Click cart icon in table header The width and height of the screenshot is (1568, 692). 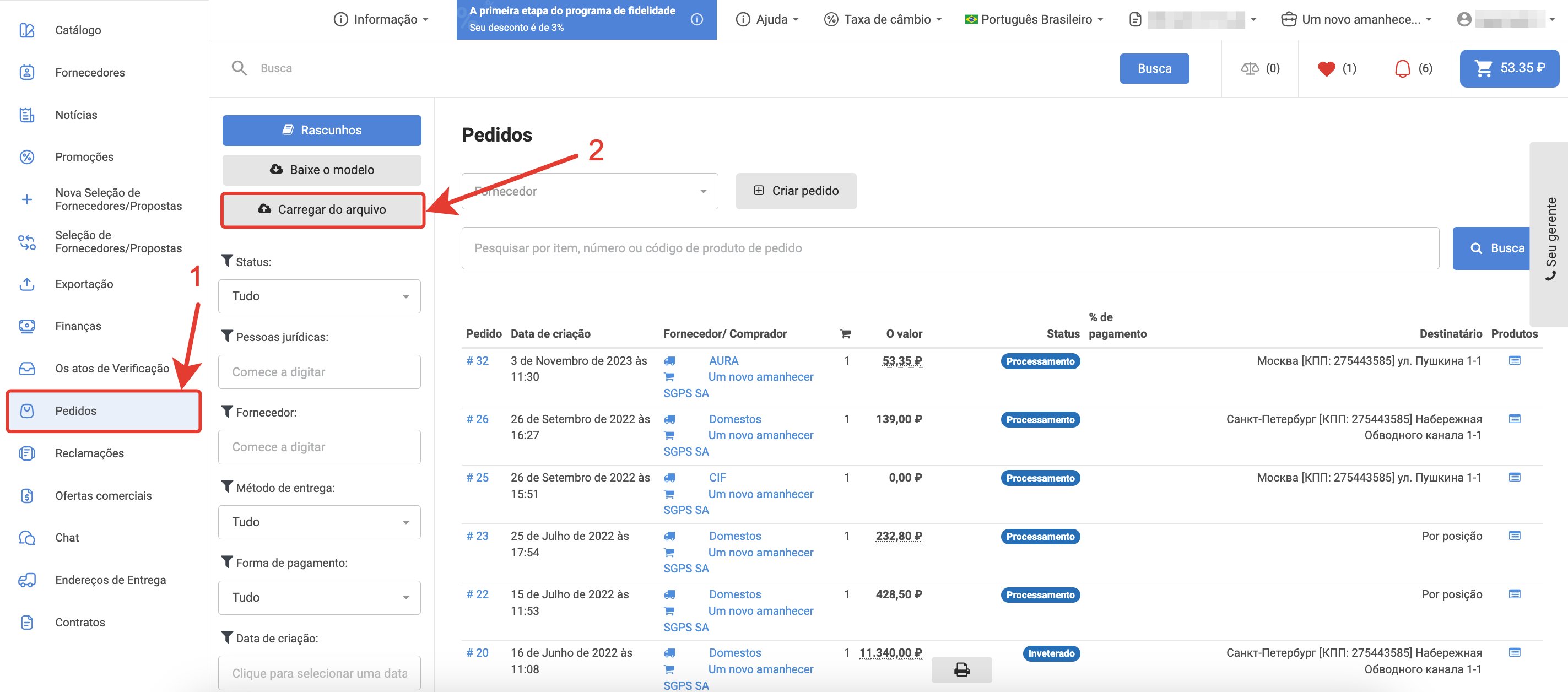click(x=845, y=333)
